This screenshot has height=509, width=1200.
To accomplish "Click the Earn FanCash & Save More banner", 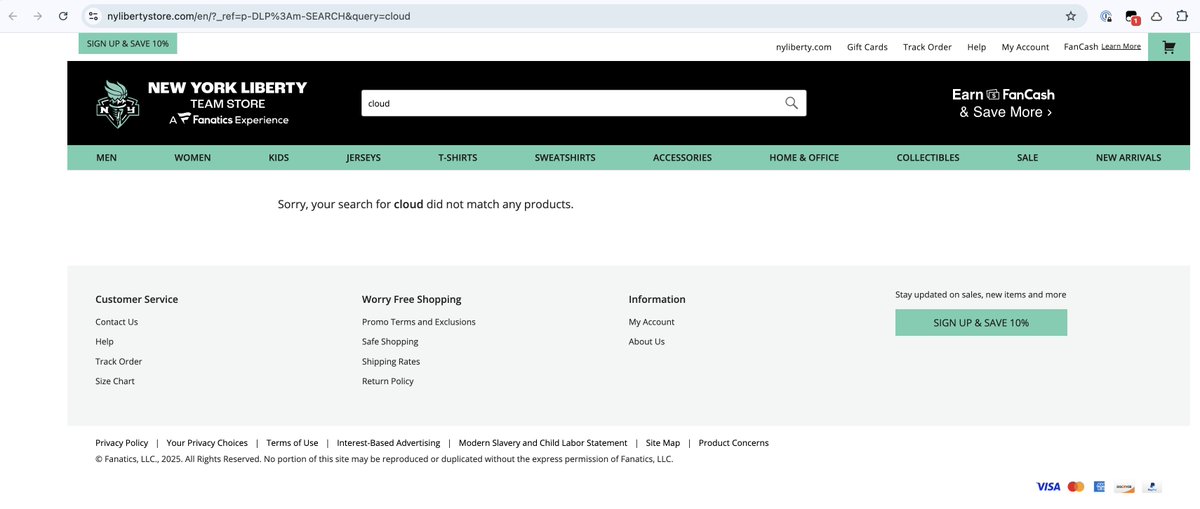I will (1005, 103).
